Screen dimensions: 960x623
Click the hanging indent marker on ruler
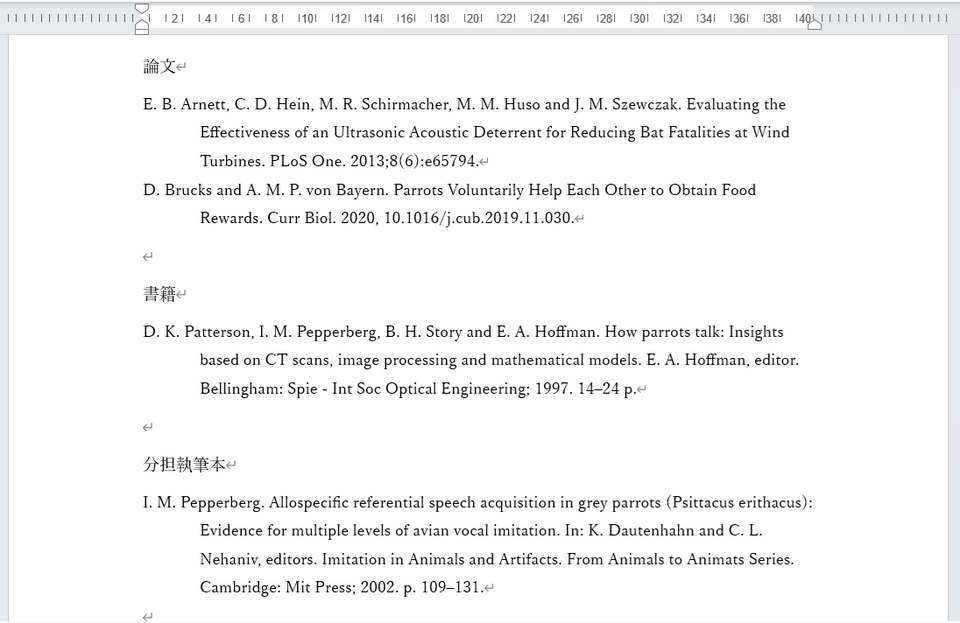pyautogui.click(x=141, y=24)
